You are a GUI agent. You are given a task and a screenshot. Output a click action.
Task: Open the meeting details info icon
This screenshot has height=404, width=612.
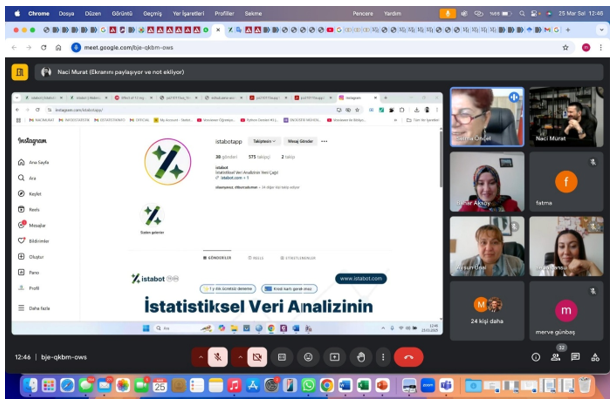(536, 357)
